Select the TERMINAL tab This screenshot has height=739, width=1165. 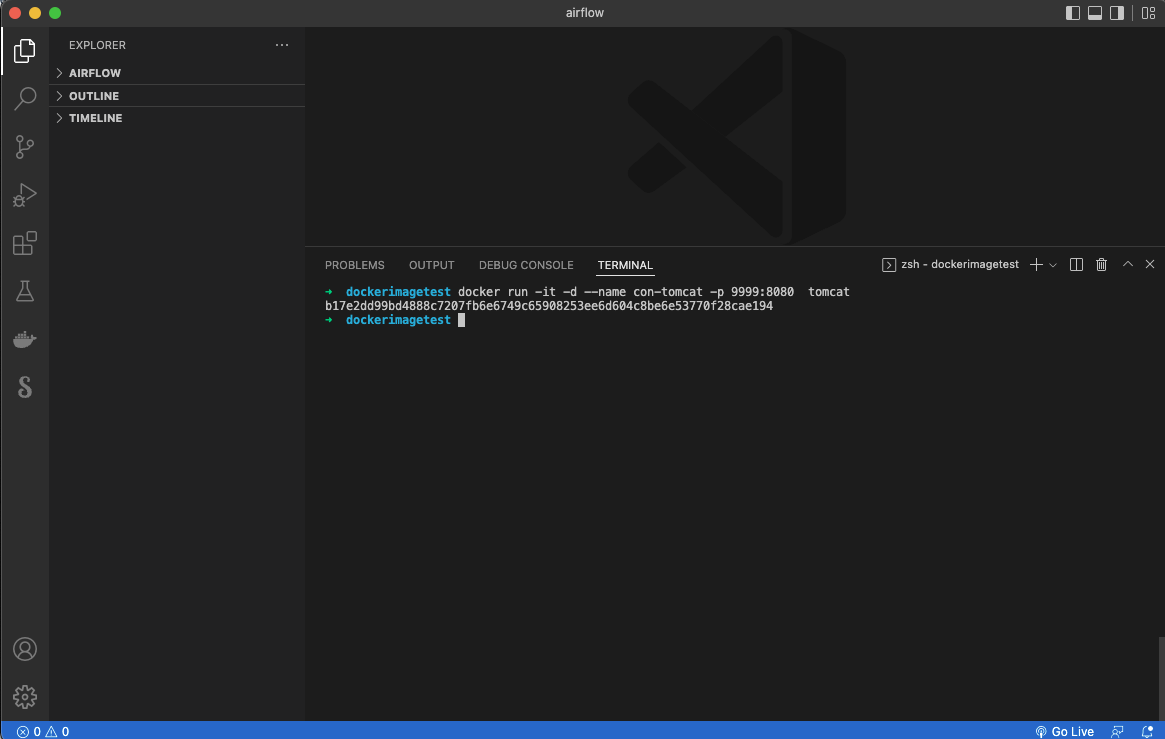pyautogui.click(x=625, y=265)
